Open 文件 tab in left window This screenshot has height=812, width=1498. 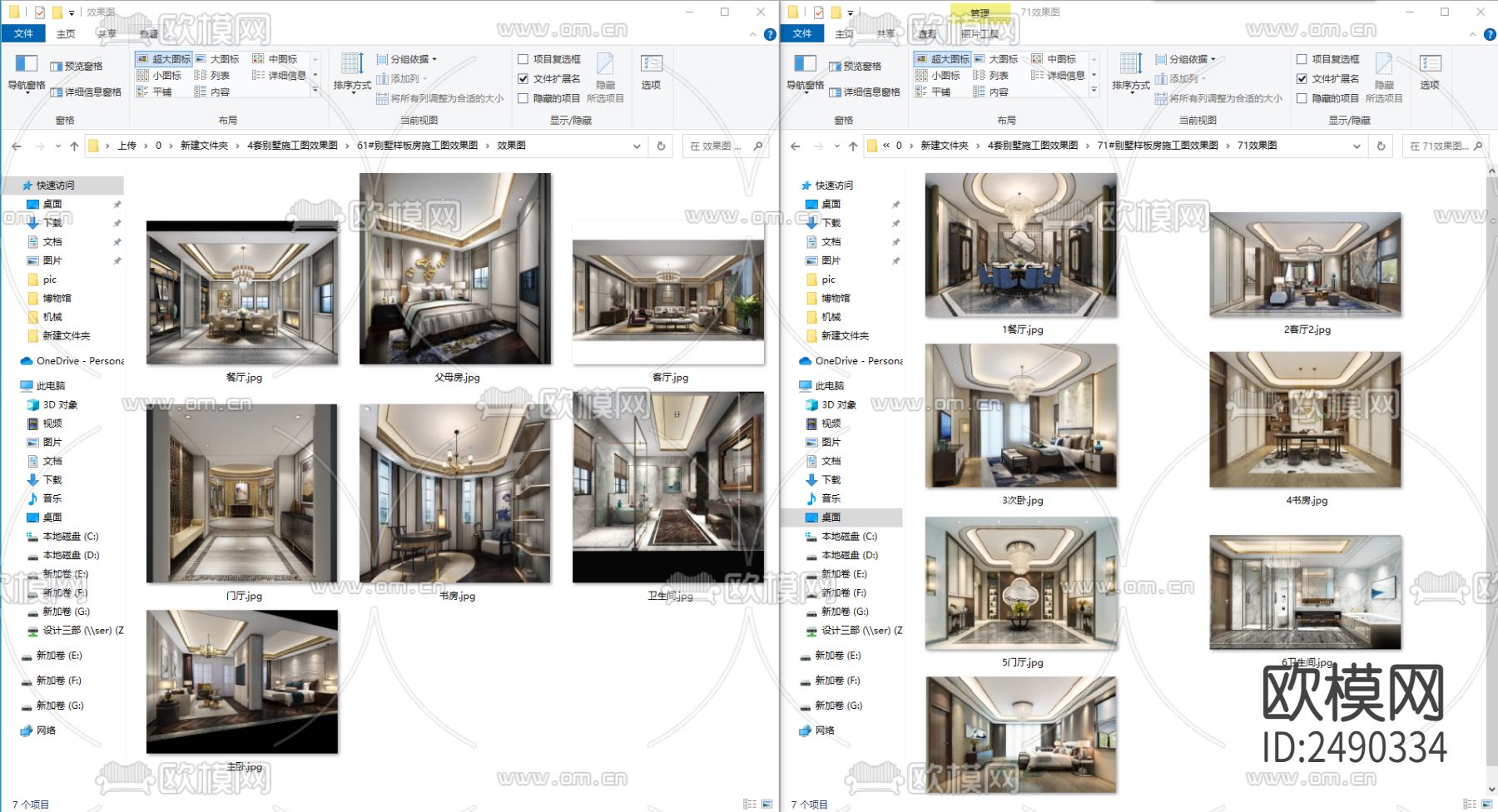click(x=23, y=34)
